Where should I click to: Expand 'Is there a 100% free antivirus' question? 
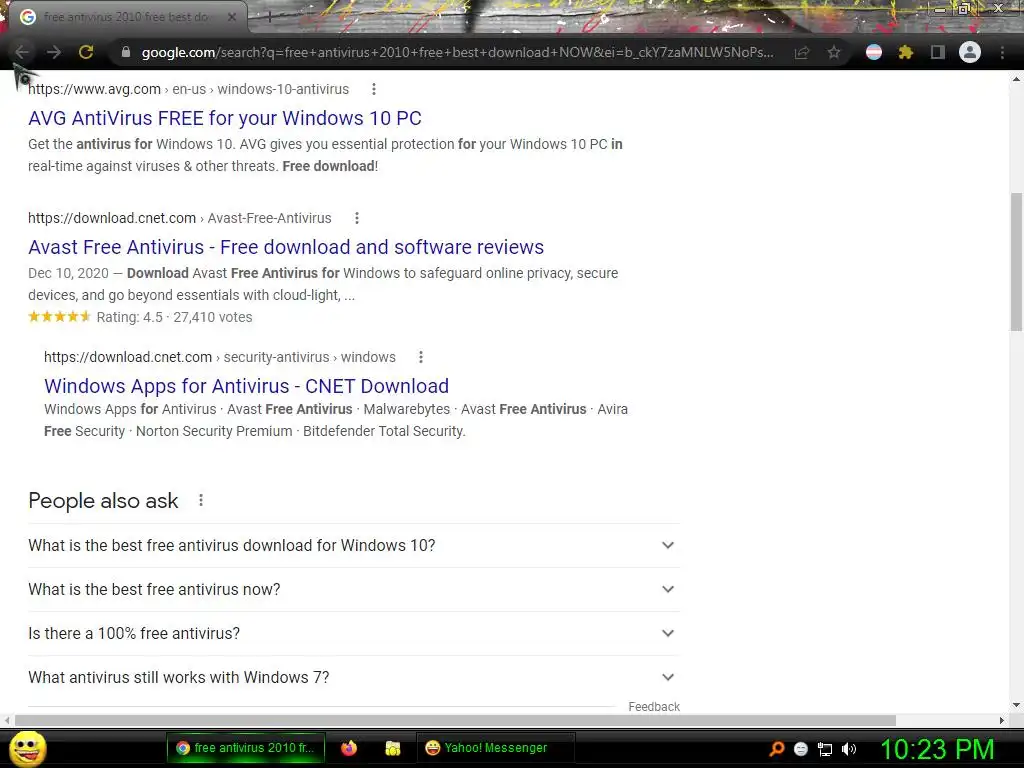(353, 633)
